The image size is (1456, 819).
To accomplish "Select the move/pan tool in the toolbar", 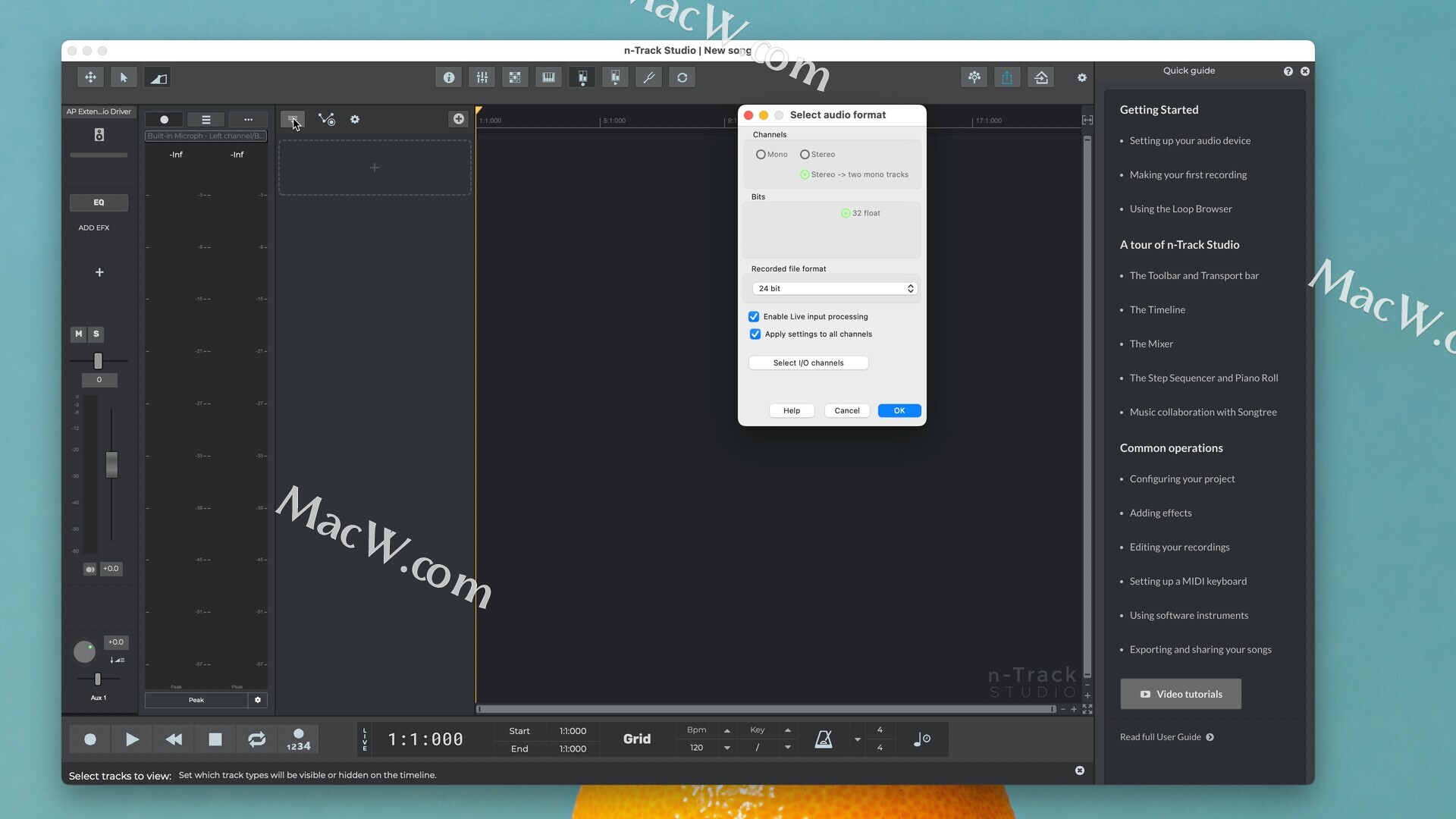I will point(90,77).
